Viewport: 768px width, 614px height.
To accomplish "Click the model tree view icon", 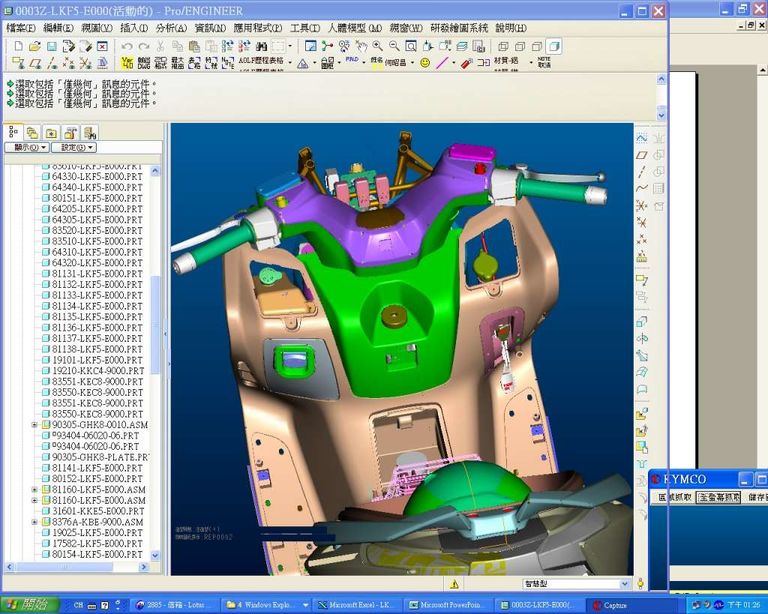I will pyautogui.click(x=14, y=132).
